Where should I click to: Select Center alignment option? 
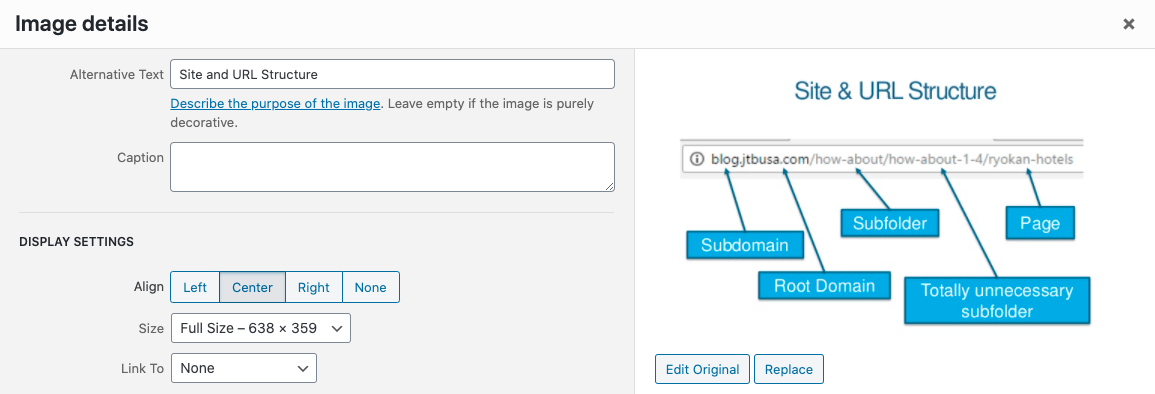[x=253, y=287]
